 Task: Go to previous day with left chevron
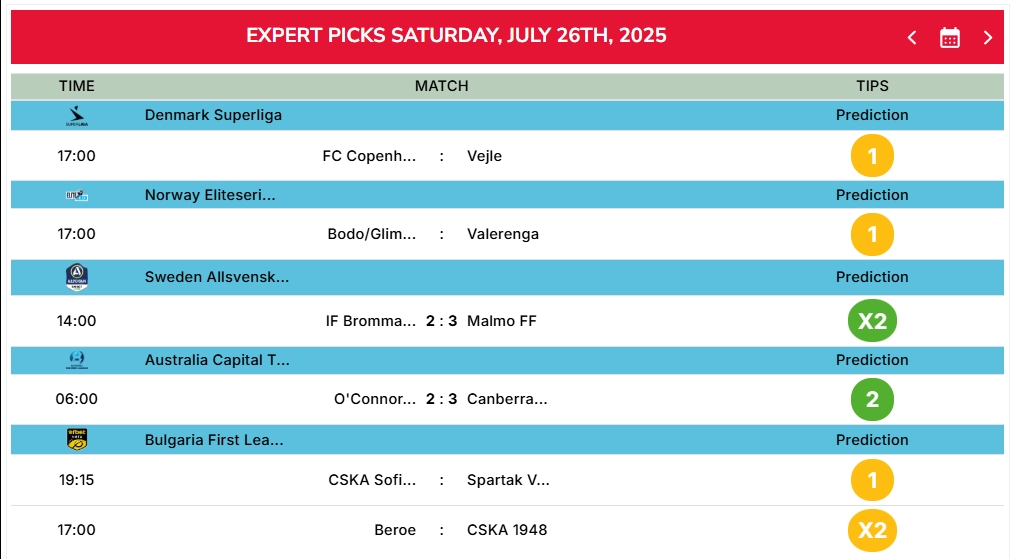pos(912,37)
